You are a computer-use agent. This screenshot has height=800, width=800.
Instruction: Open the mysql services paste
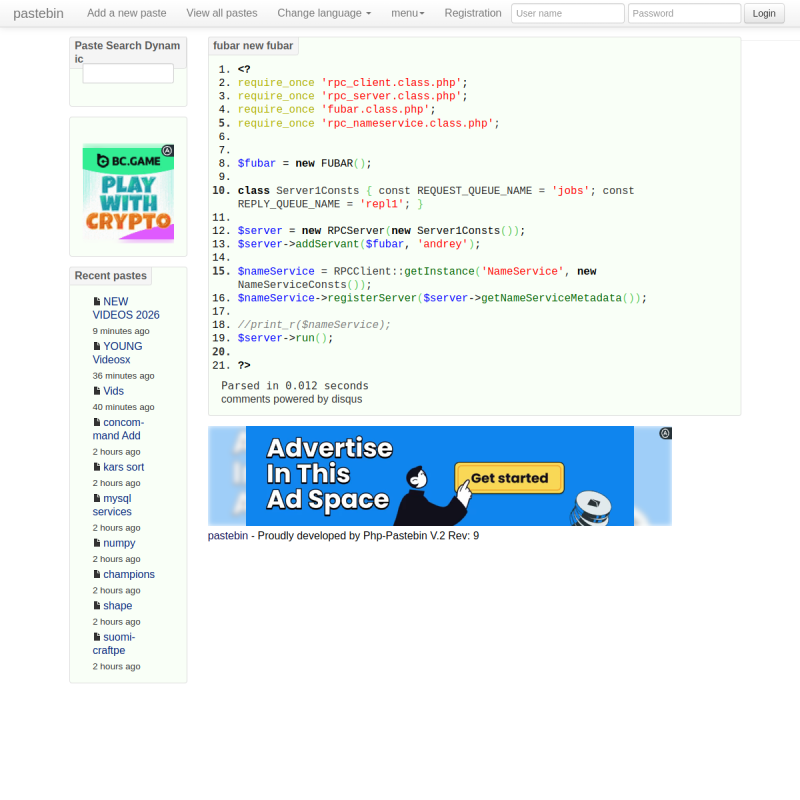click(x=112, y=505)
